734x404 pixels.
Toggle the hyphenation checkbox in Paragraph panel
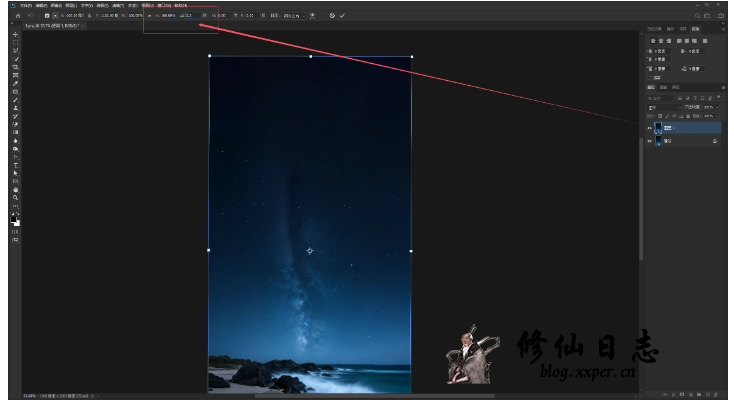pos(652,79)
